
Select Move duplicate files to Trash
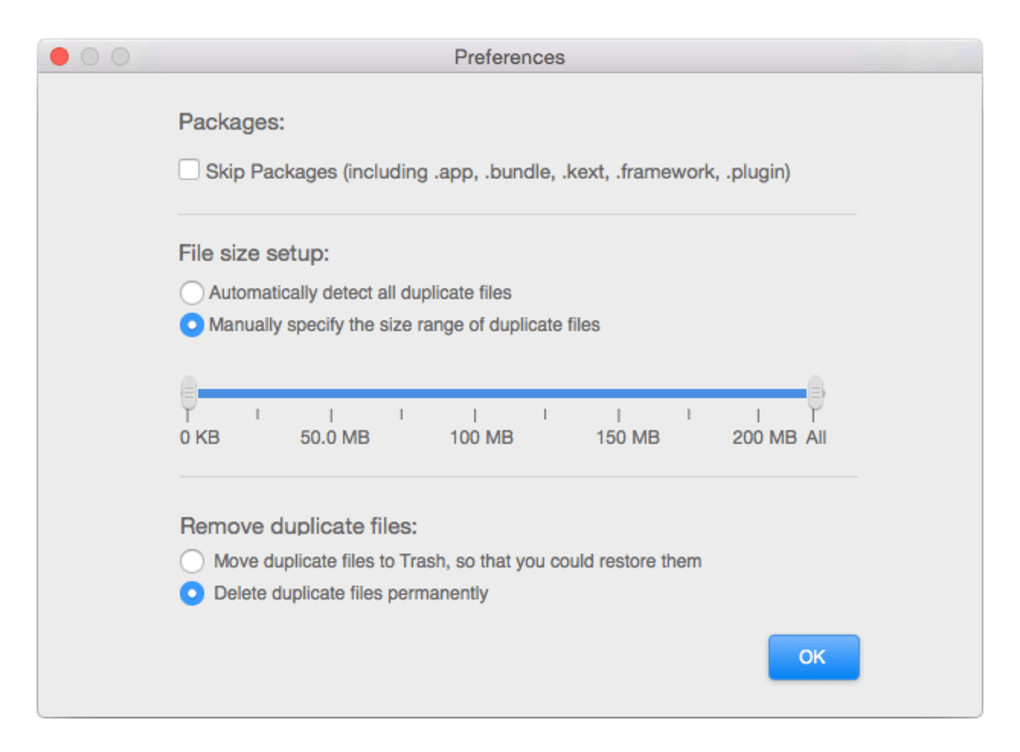pyautogui.click(x=191, y=561)
